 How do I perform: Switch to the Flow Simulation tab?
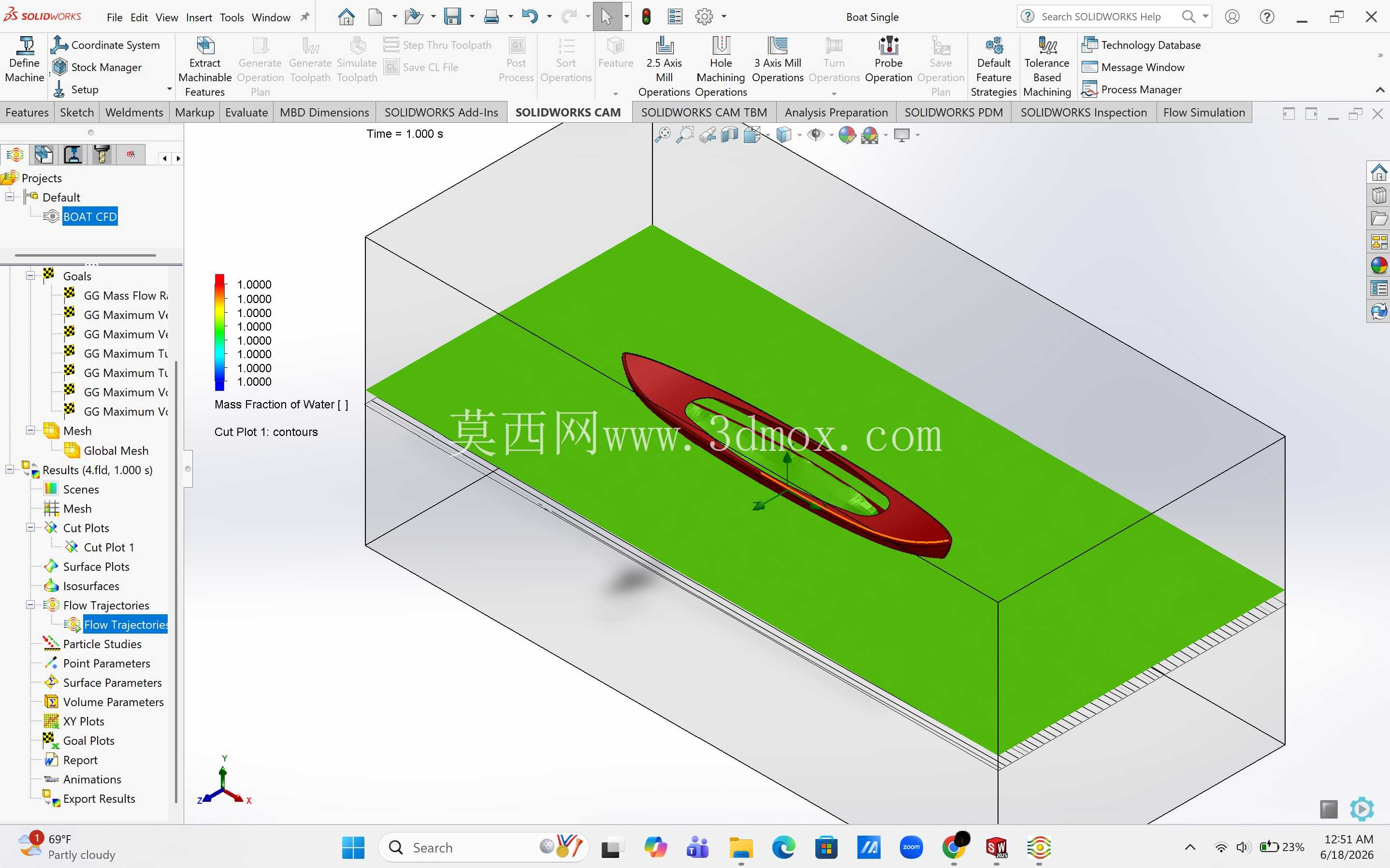point(1203,113)
